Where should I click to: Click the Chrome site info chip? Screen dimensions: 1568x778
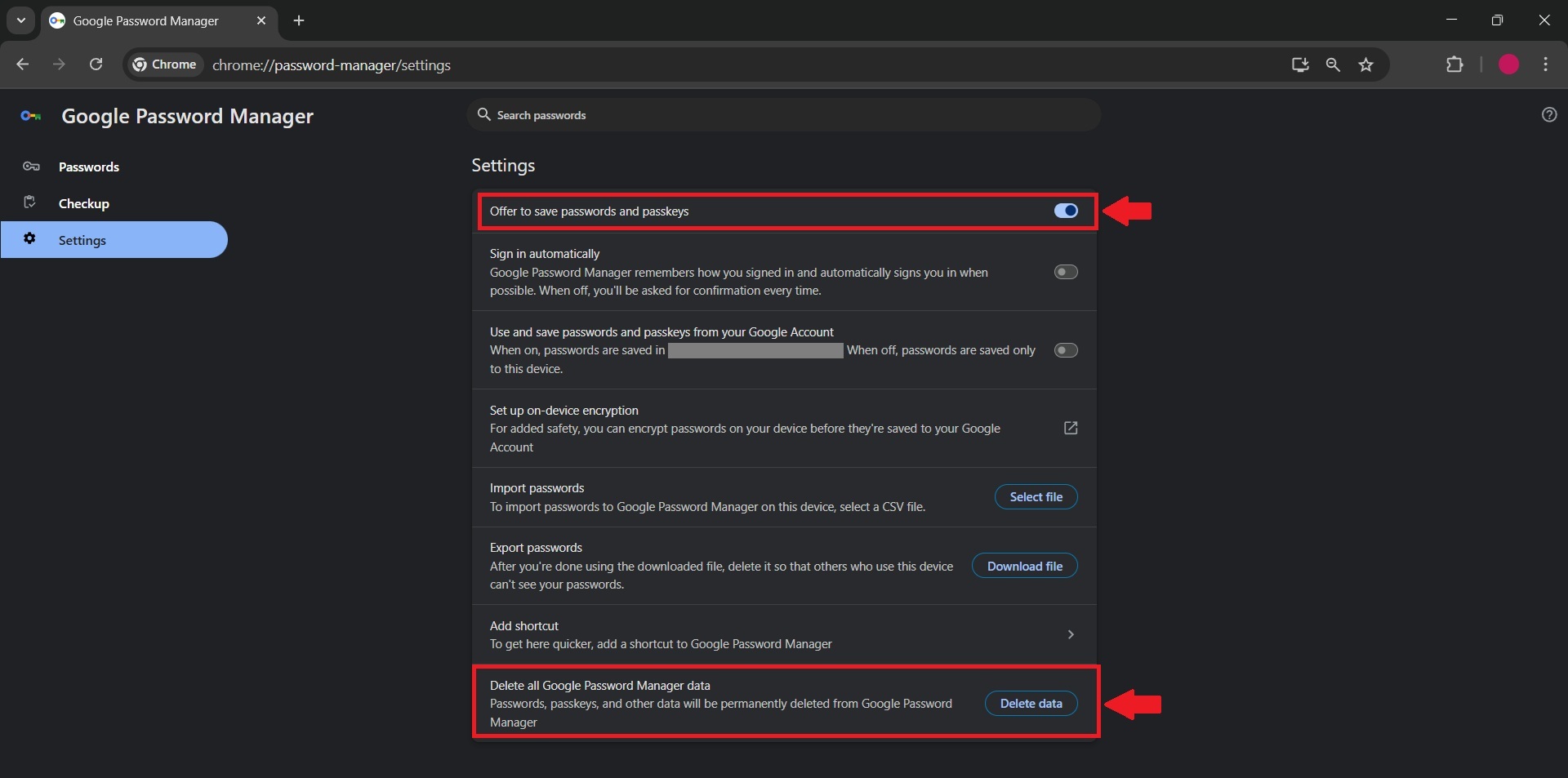coord(165,64)
